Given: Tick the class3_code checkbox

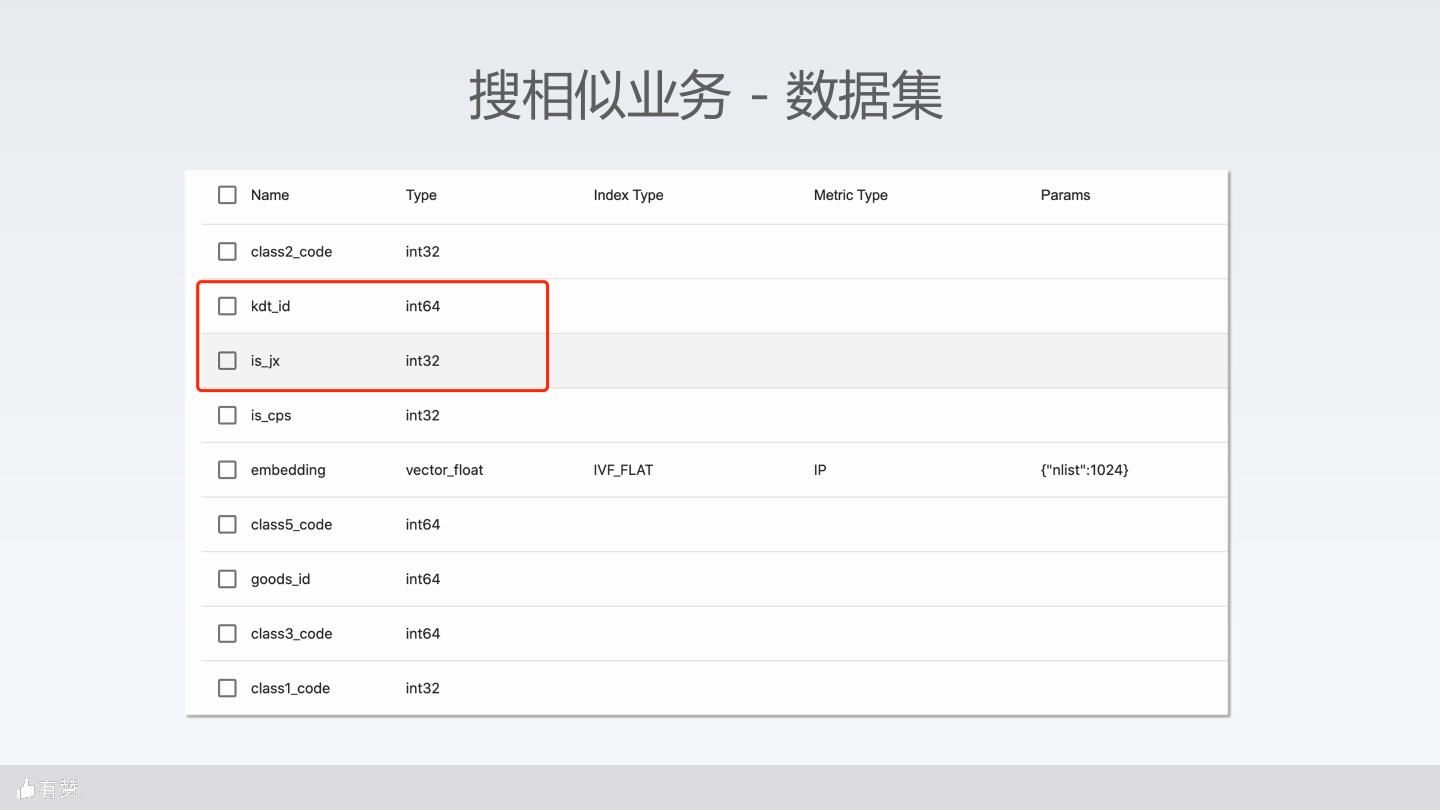Looking at the screenshot, I should click(x=227, y=633).
